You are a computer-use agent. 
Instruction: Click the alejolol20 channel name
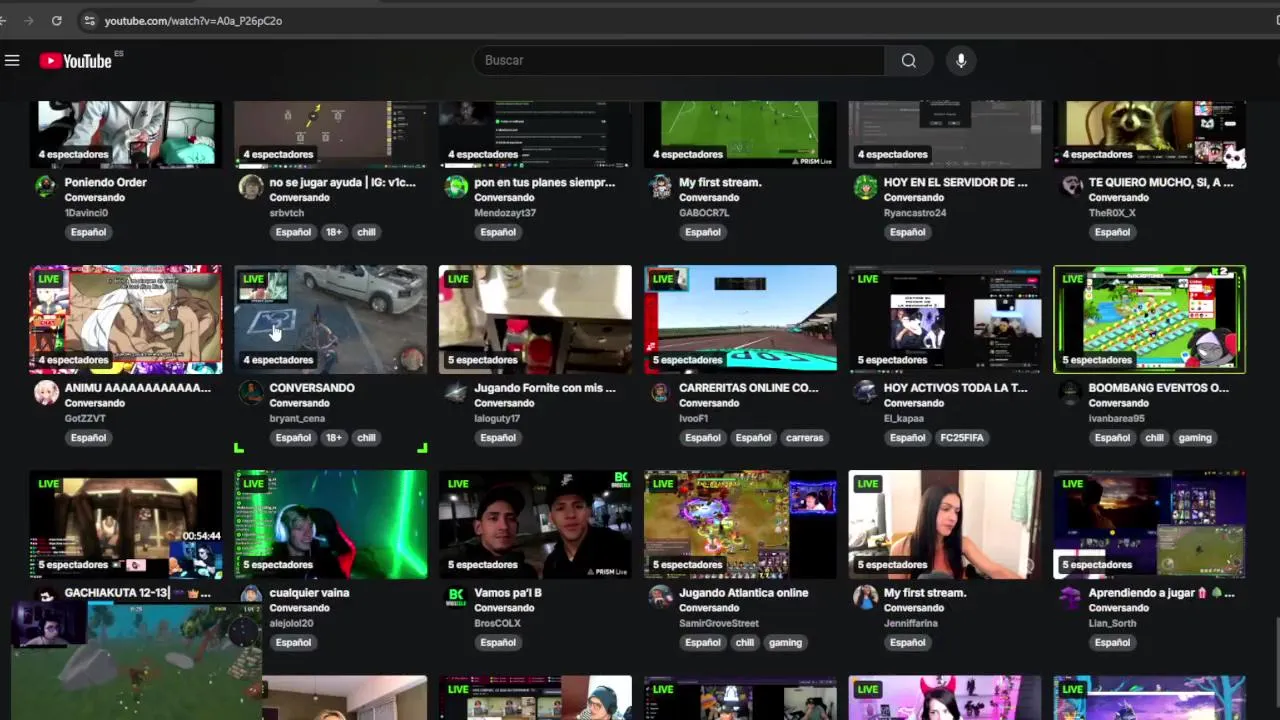pyautogui.click(x=291, y=623)
